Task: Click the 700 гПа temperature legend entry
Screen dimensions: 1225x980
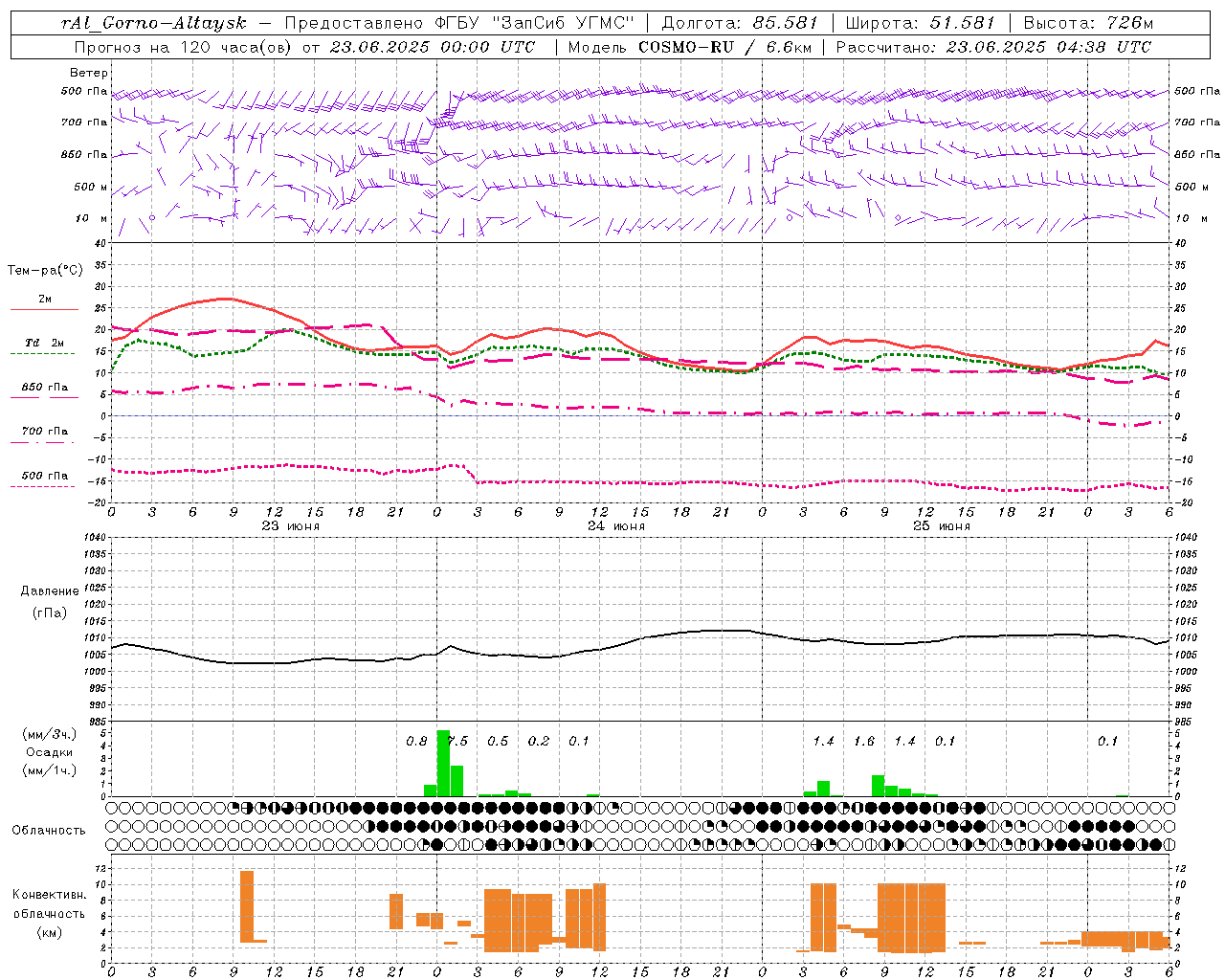Action: [x=44, y=431]
